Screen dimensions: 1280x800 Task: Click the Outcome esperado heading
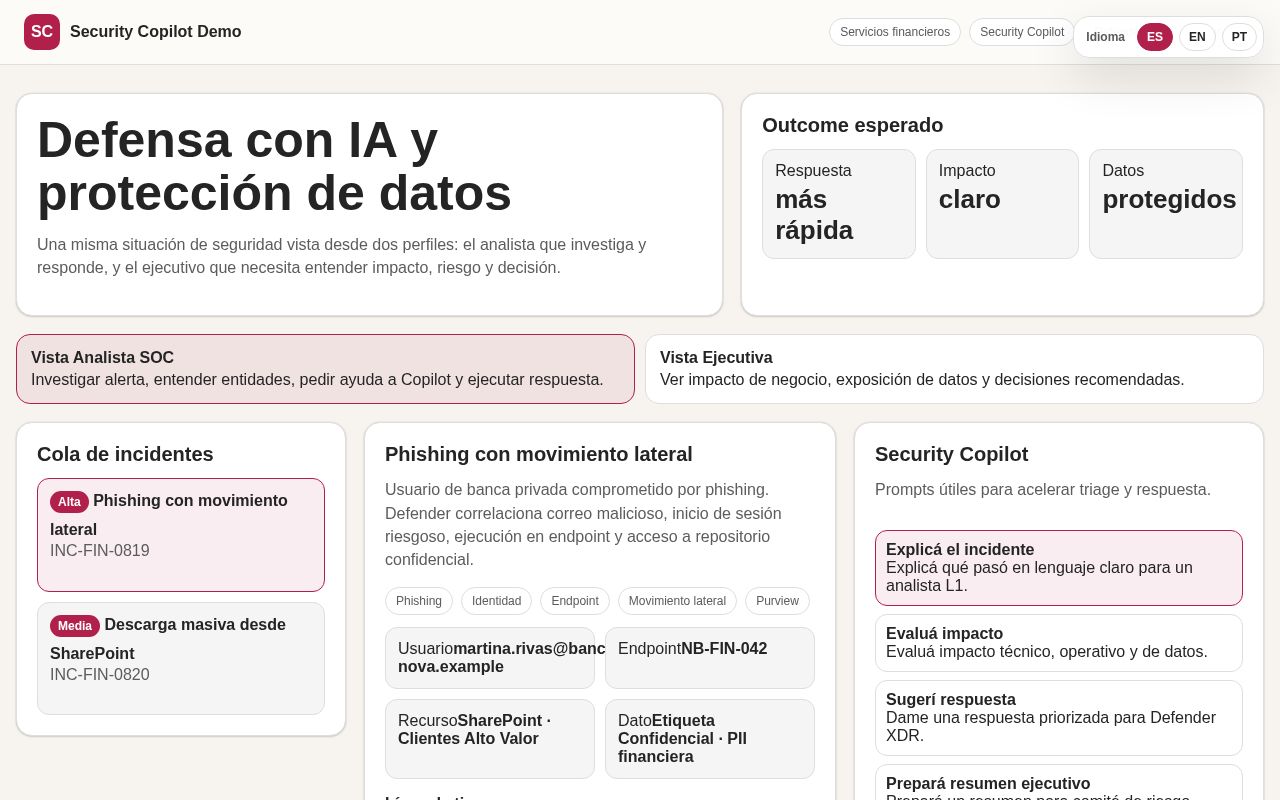853,125
